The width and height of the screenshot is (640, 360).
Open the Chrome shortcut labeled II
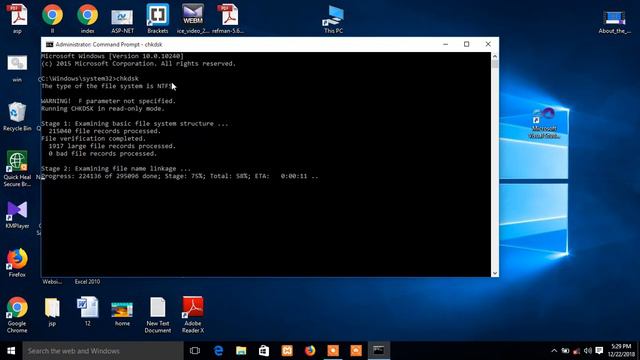[x=52, y=18]
